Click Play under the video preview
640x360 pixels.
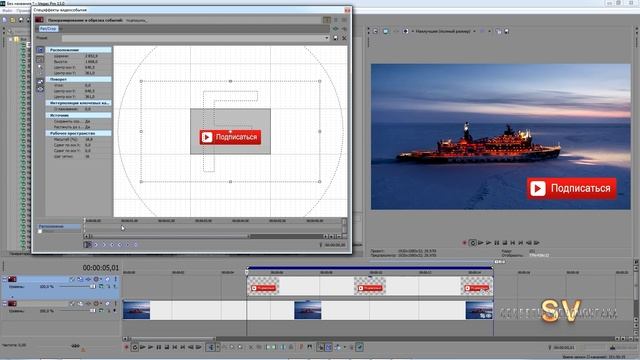[489, 242]
